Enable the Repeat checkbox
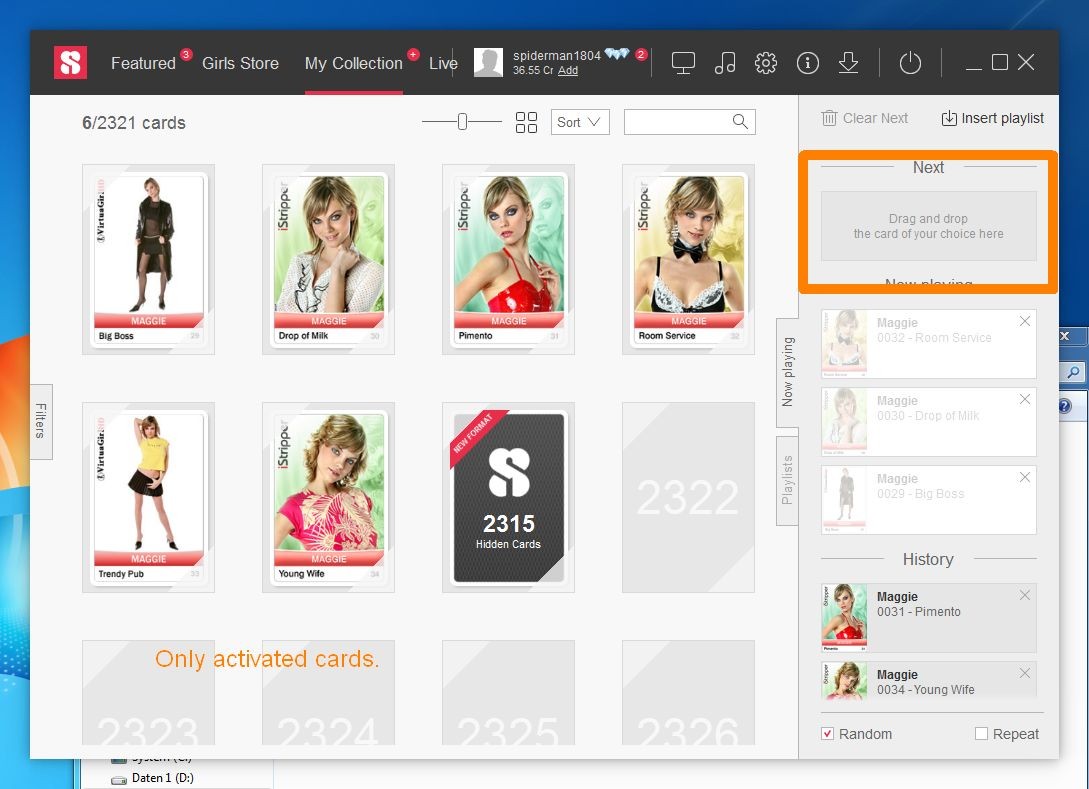1089x789 pixels. tap(981, 733)
